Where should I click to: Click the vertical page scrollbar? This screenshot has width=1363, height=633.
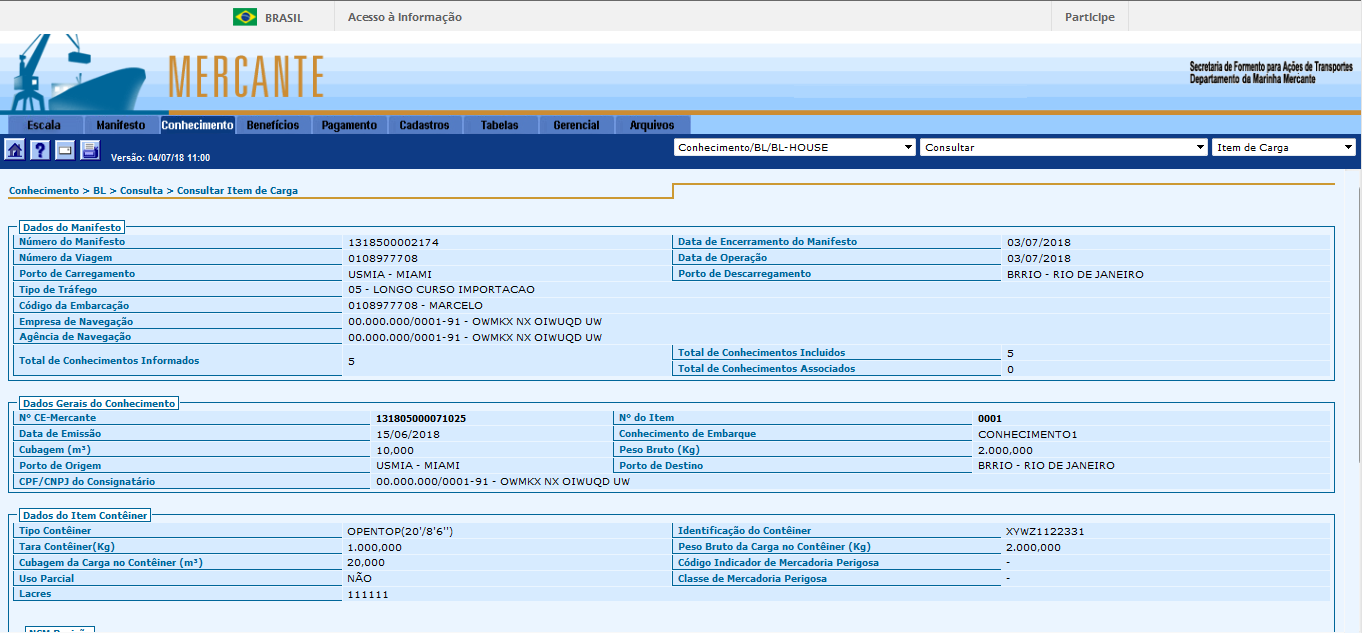click(1354, 400)
